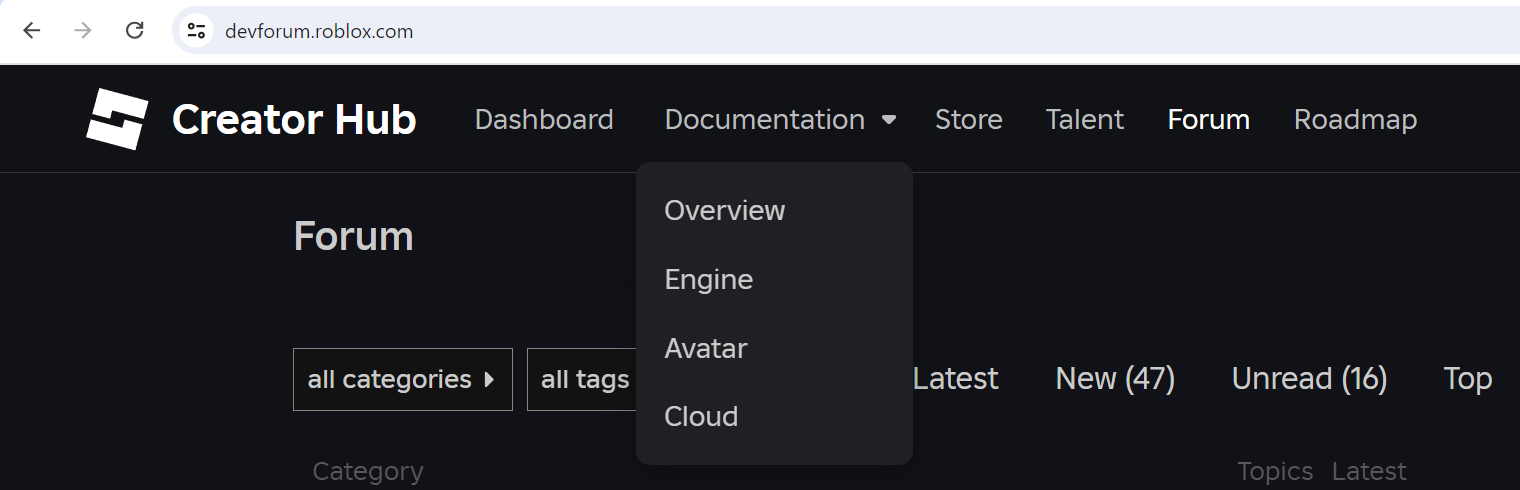Visit the Roadmap page

pos(1355,120)
